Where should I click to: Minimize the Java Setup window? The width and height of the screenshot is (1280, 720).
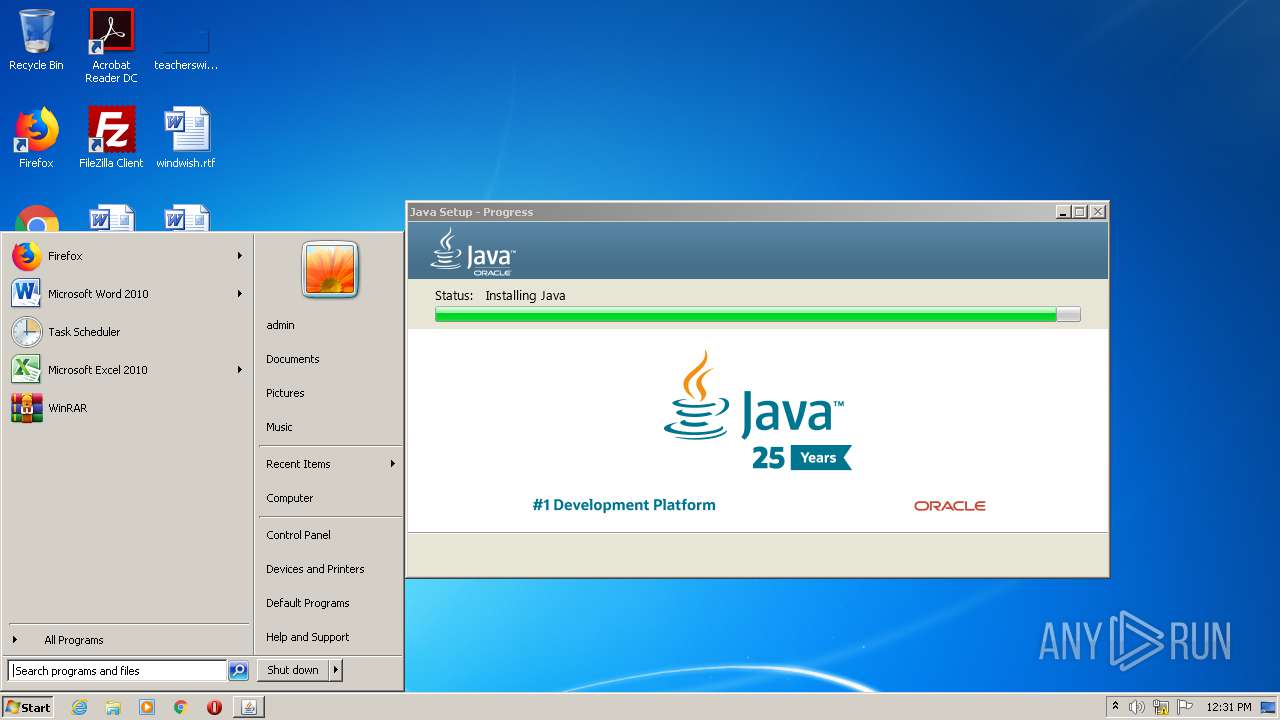pyautogui.click(x=1063, y=212)
